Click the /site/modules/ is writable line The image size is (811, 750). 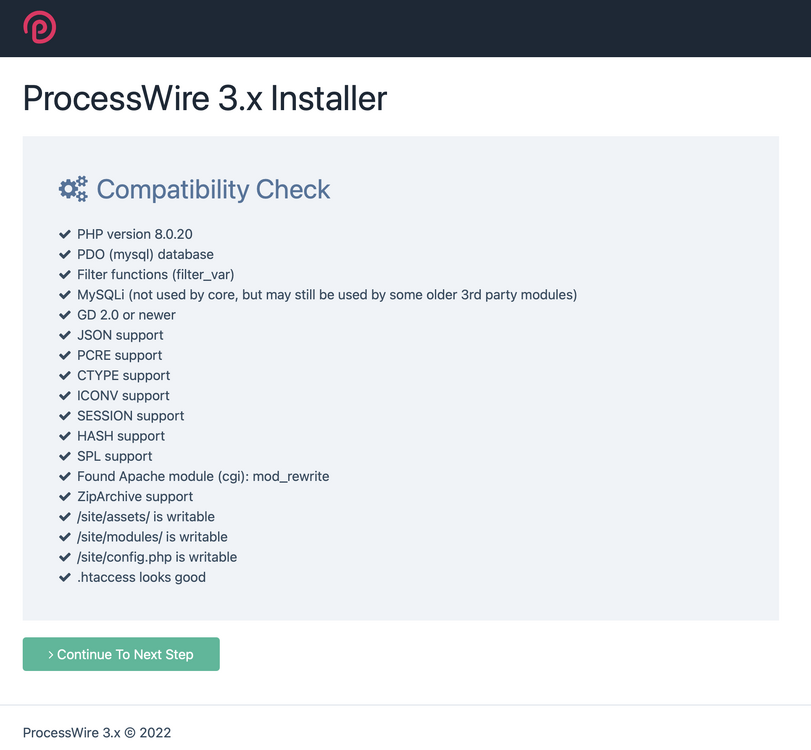click(x=152, y=537)
